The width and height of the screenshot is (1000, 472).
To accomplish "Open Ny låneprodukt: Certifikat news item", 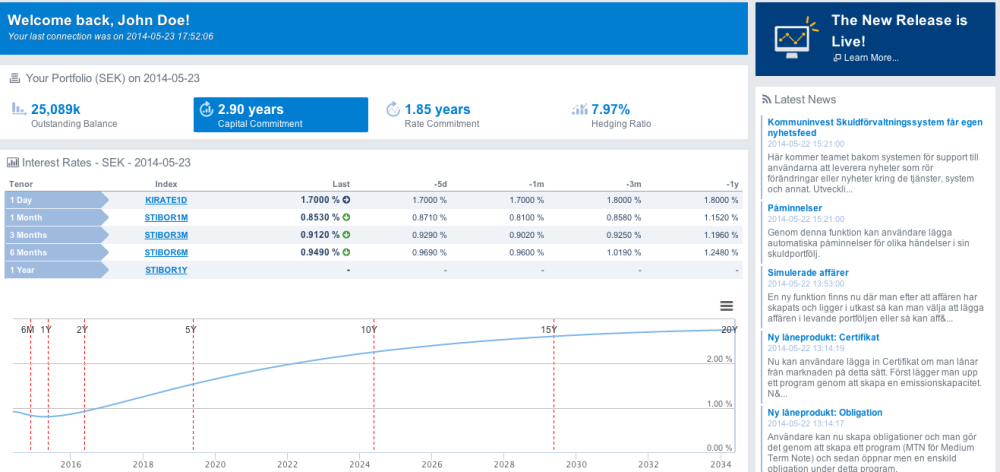I will [824, 337].
